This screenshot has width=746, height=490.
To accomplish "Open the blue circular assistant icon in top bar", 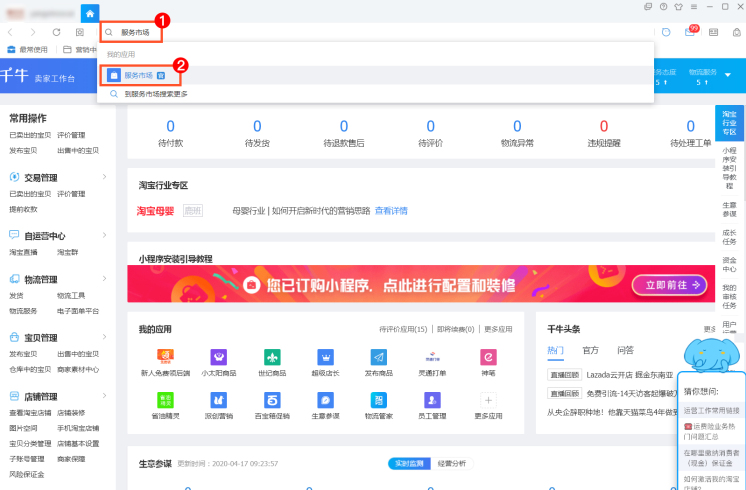I will coord(666,32).
